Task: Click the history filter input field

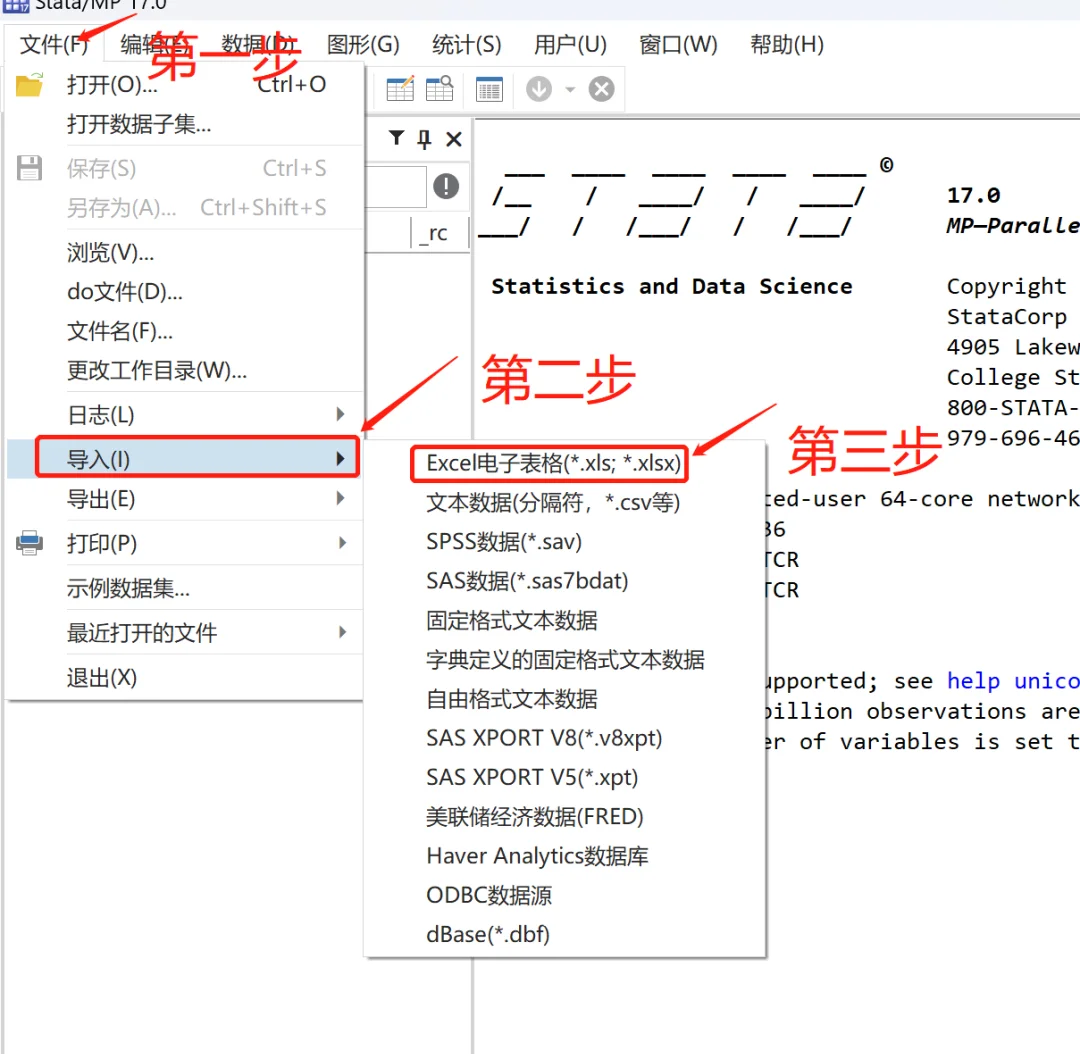Action: tap(395, 186)
